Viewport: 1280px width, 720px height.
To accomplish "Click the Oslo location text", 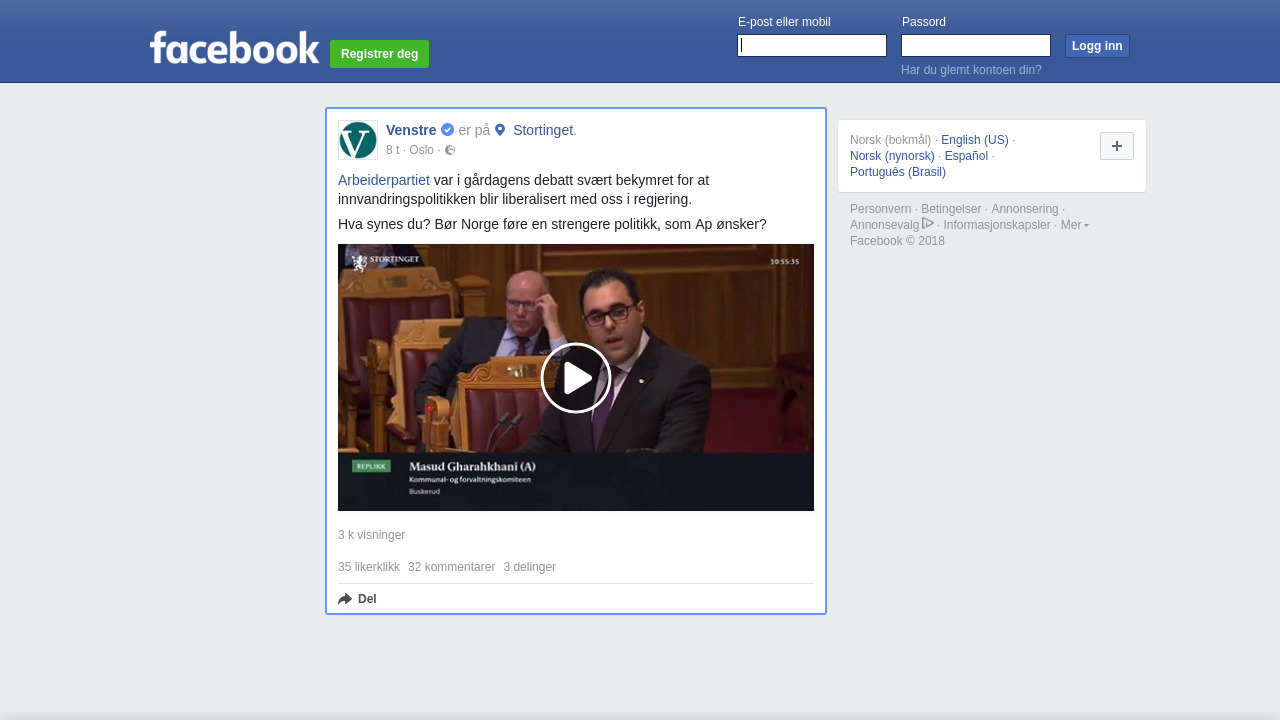I will (421, 150).
